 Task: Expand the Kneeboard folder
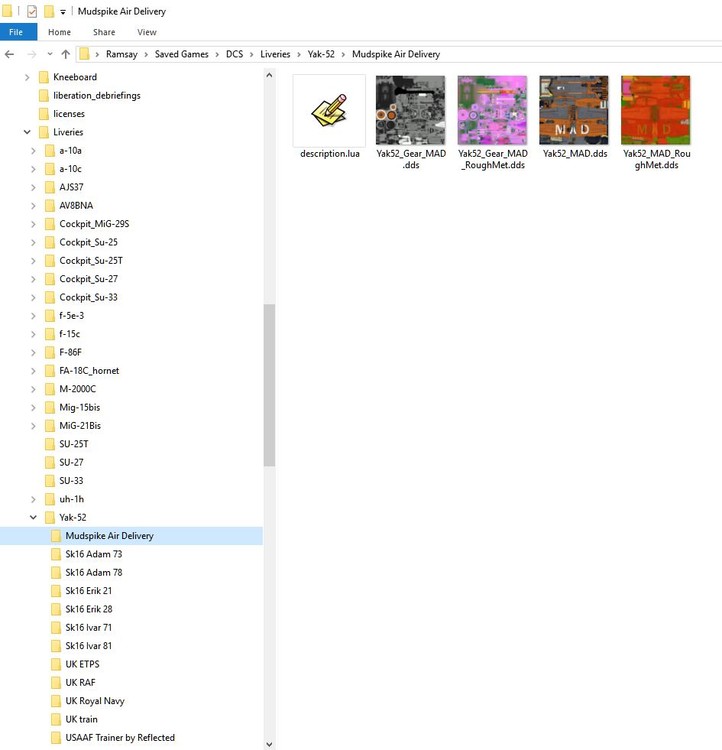[x=27, y=77]
